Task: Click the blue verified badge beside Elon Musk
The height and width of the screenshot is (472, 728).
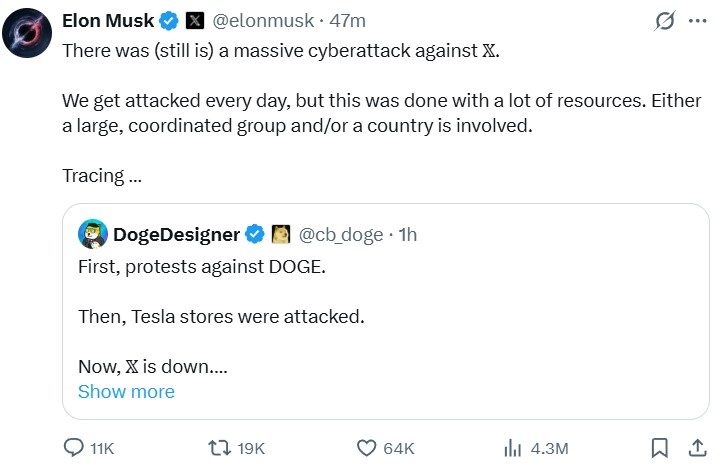Action: (x=171, y=21)
